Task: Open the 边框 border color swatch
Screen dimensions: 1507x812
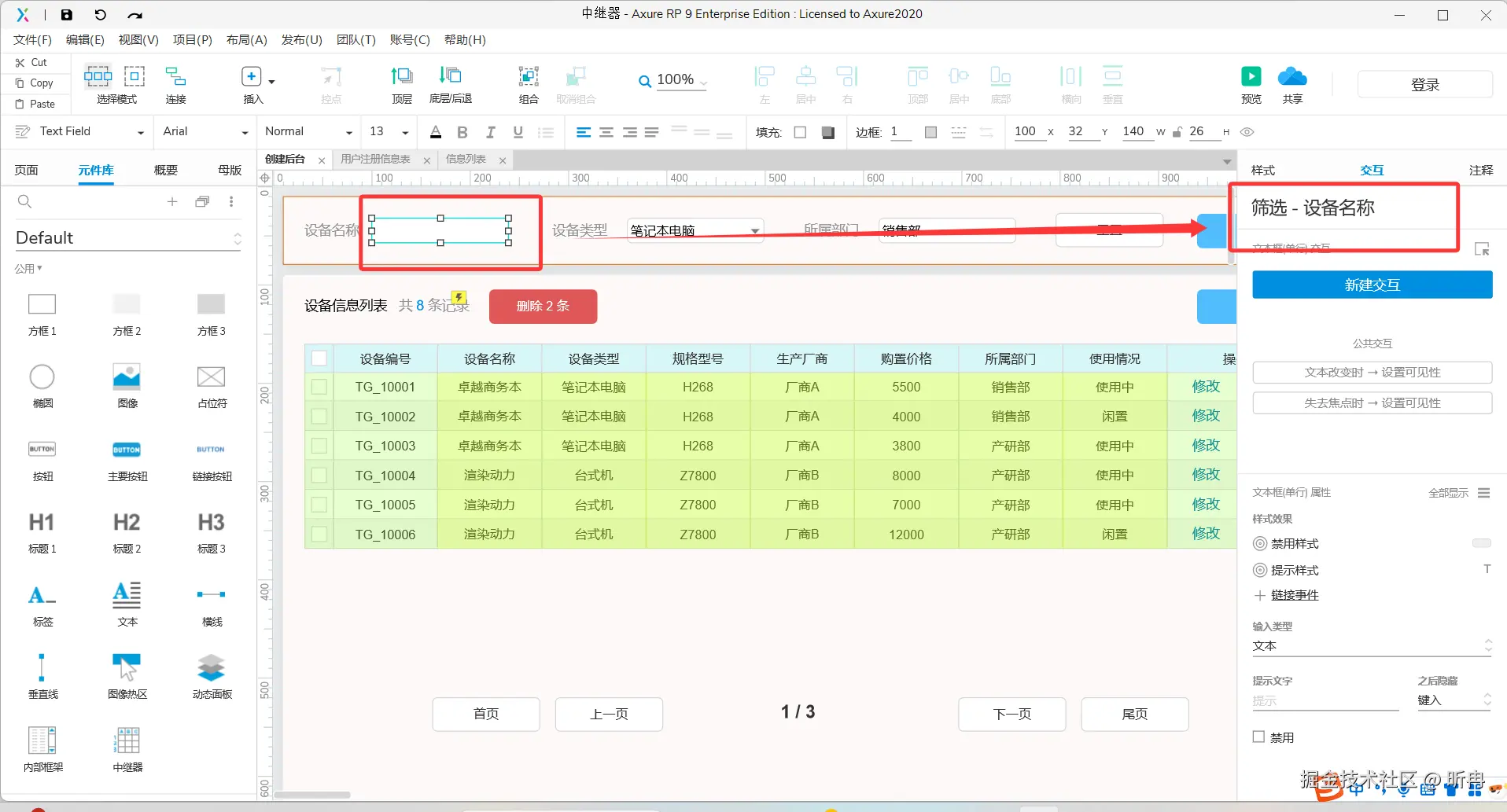Action: (x=930, y=132)
